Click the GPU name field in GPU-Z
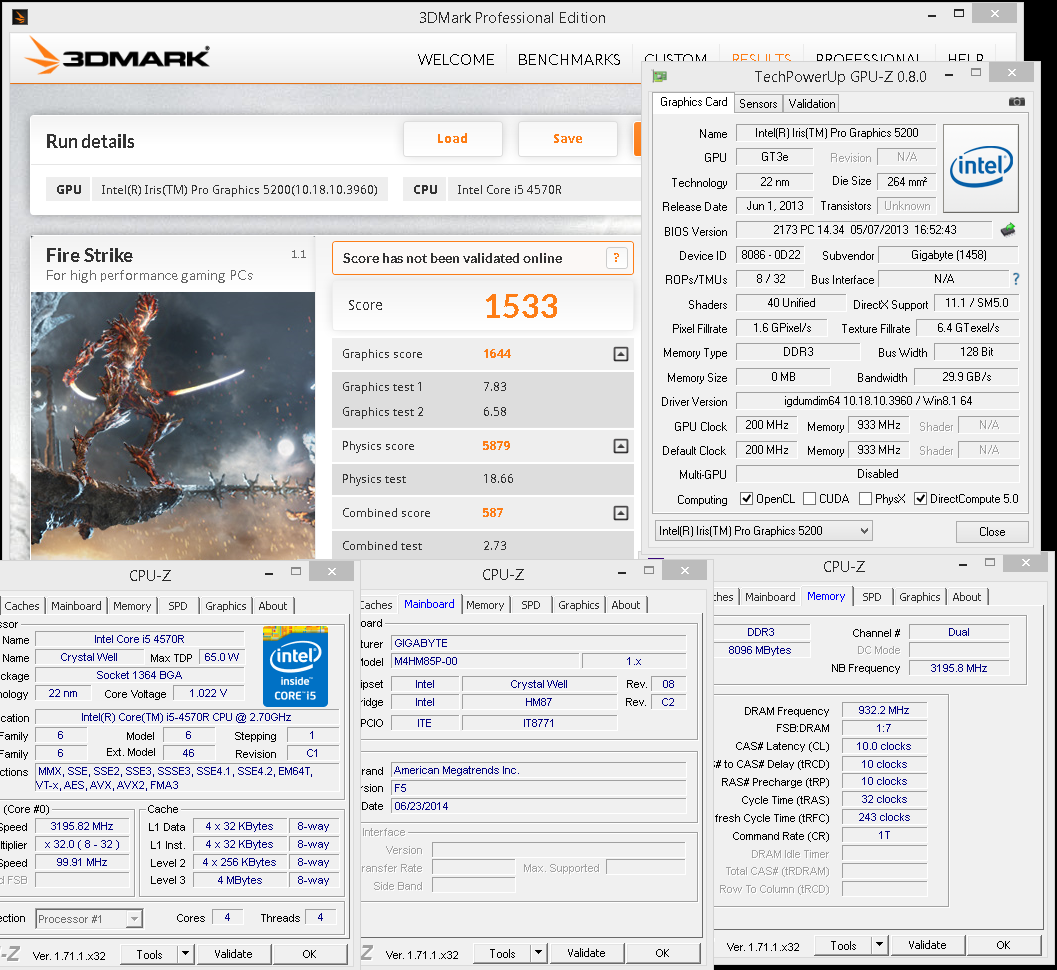The height and width of the screenshot is (970, 1057). (x=836, y=133)
